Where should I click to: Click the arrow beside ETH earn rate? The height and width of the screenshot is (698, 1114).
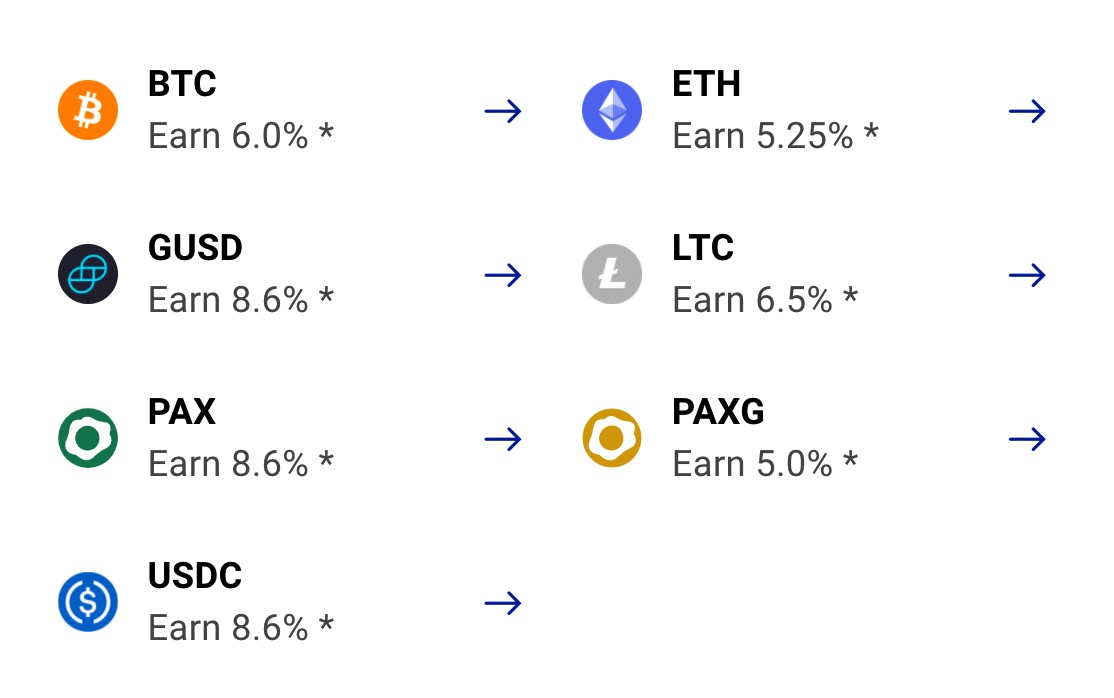[1027, 111]
